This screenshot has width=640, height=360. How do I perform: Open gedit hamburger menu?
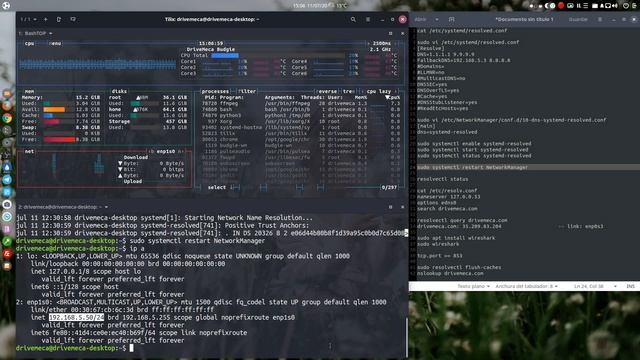[600, 19]
